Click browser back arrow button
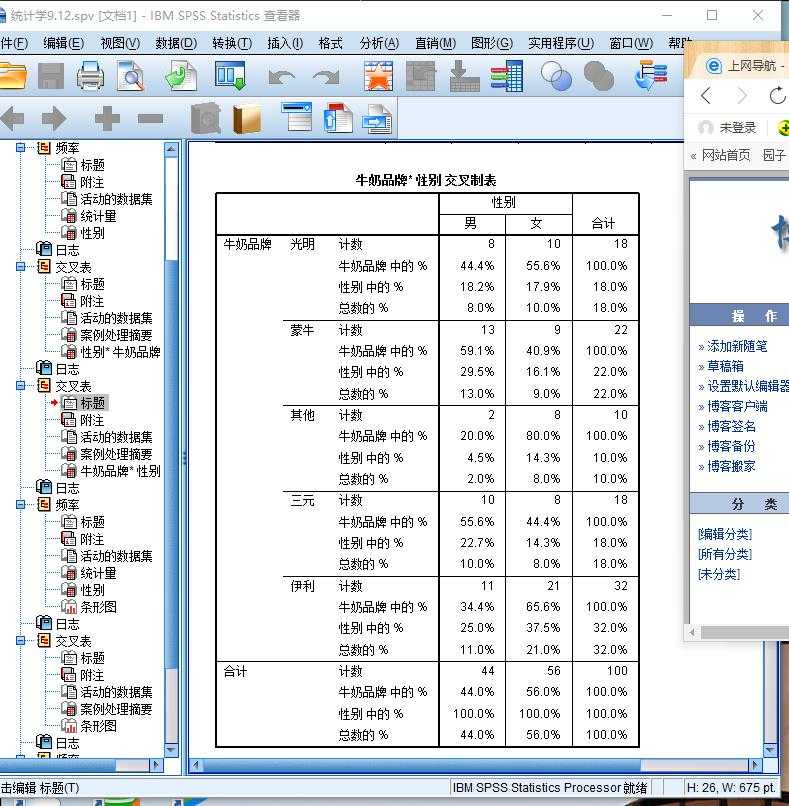This screenshot has width=789, height=806. [706, 96]
